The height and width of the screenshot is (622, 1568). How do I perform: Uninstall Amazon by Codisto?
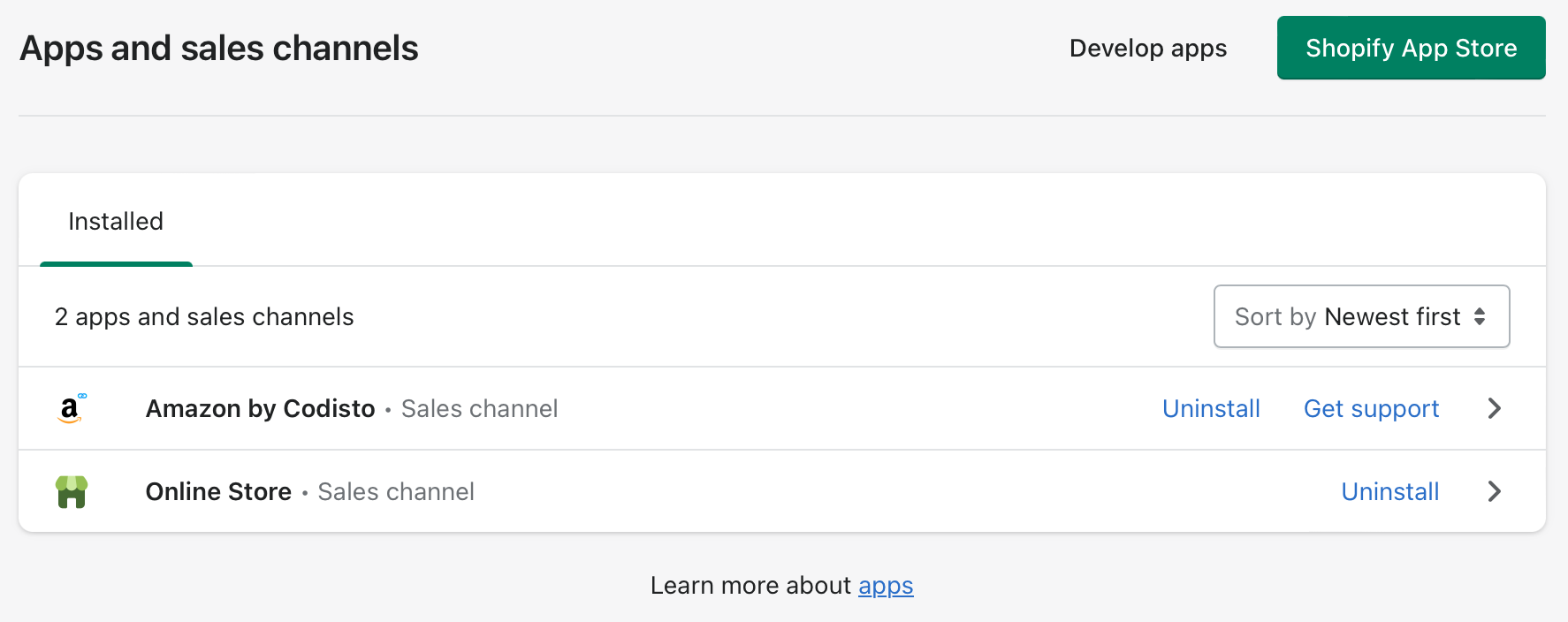click(1211, 408)
